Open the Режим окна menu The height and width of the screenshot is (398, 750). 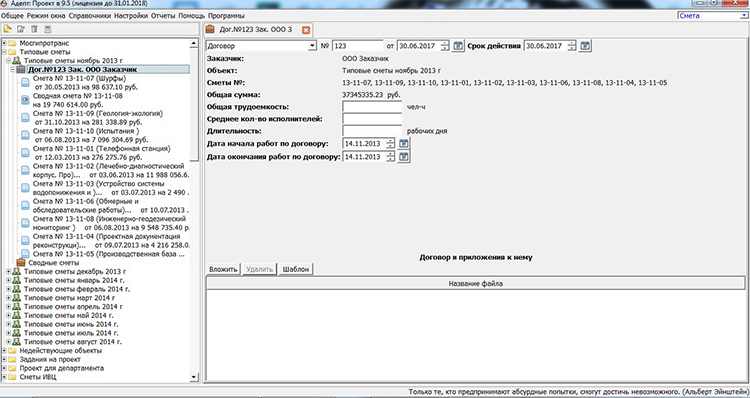[x=46, y=16]
